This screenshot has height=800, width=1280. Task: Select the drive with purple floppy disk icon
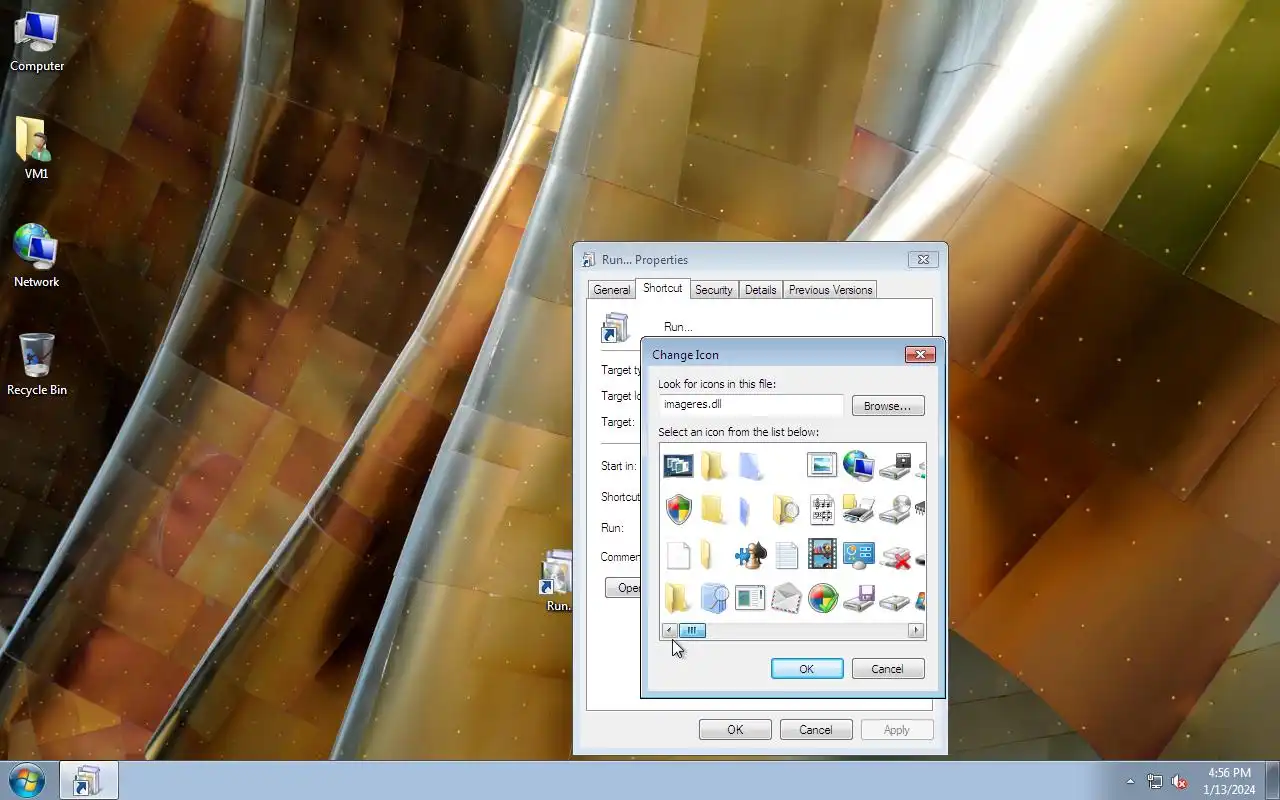[858, 598]
